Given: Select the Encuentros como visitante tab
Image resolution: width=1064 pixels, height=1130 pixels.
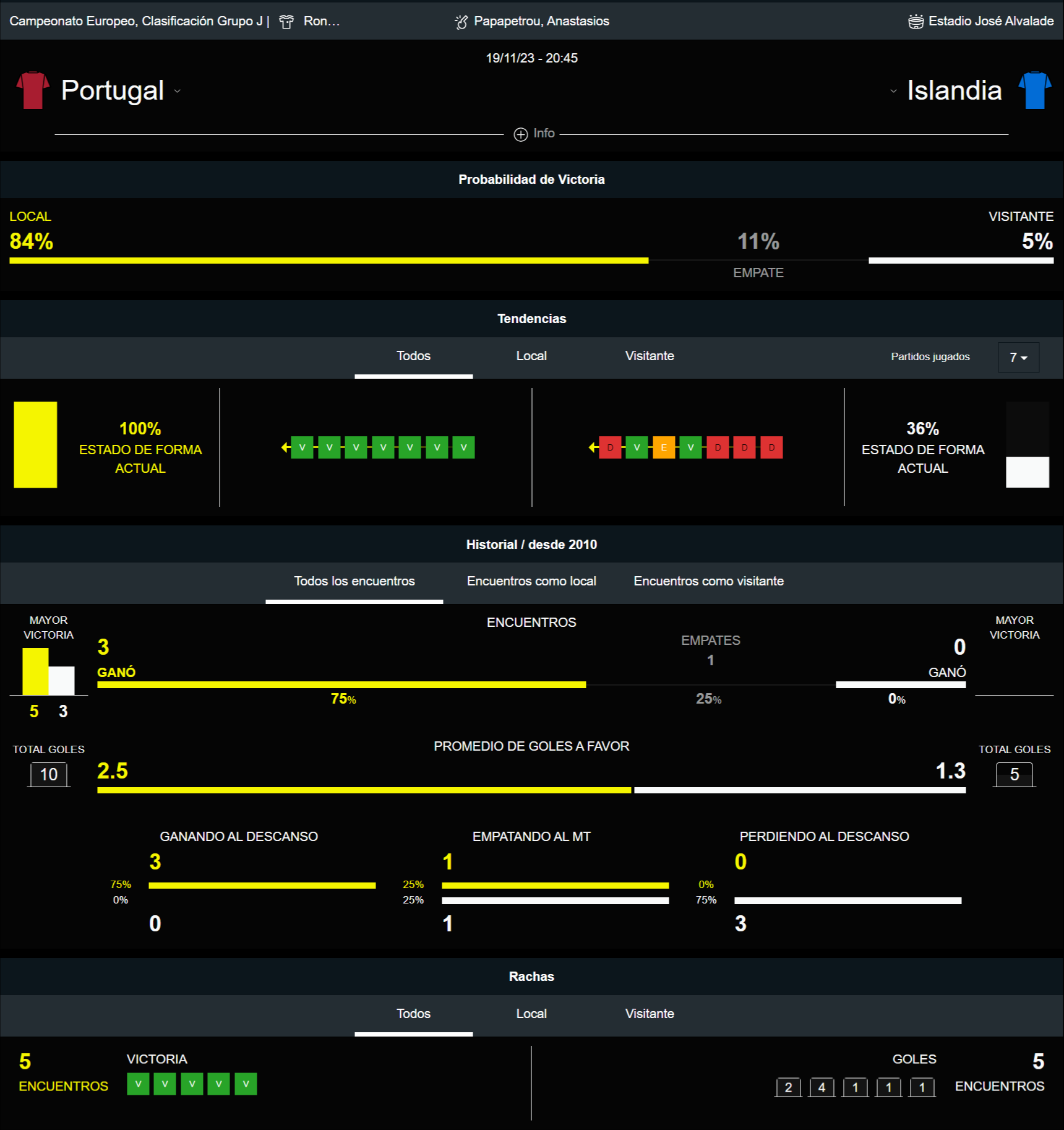Looking at the screenshot, I should pyautogui.click(x=708, y=581).
